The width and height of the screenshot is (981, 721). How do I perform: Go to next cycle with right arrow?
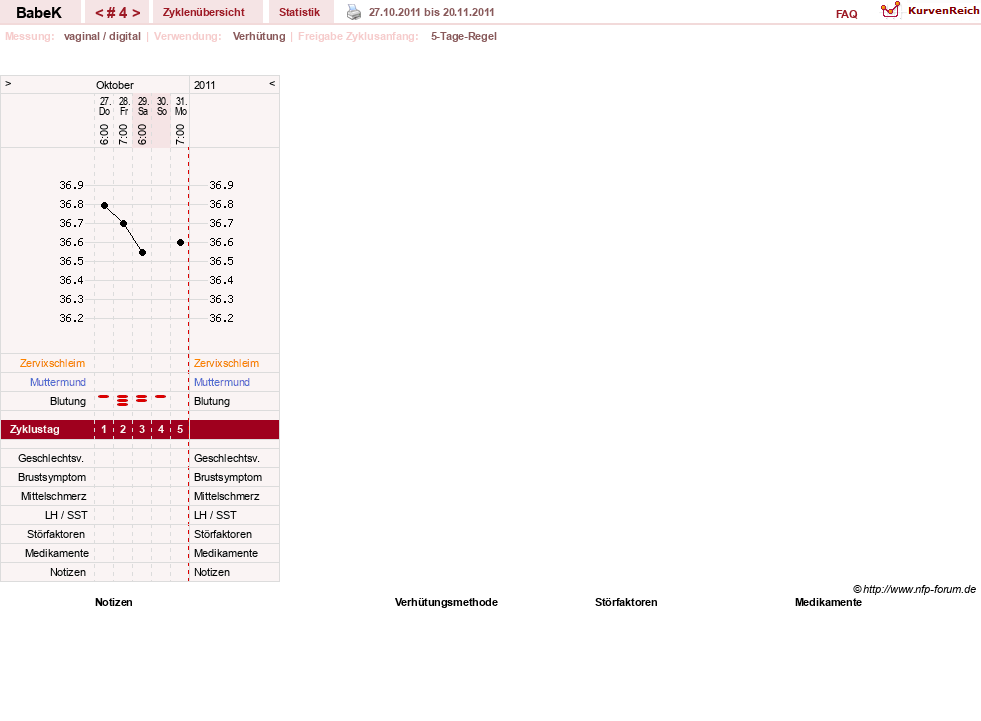tap(136, 13)
